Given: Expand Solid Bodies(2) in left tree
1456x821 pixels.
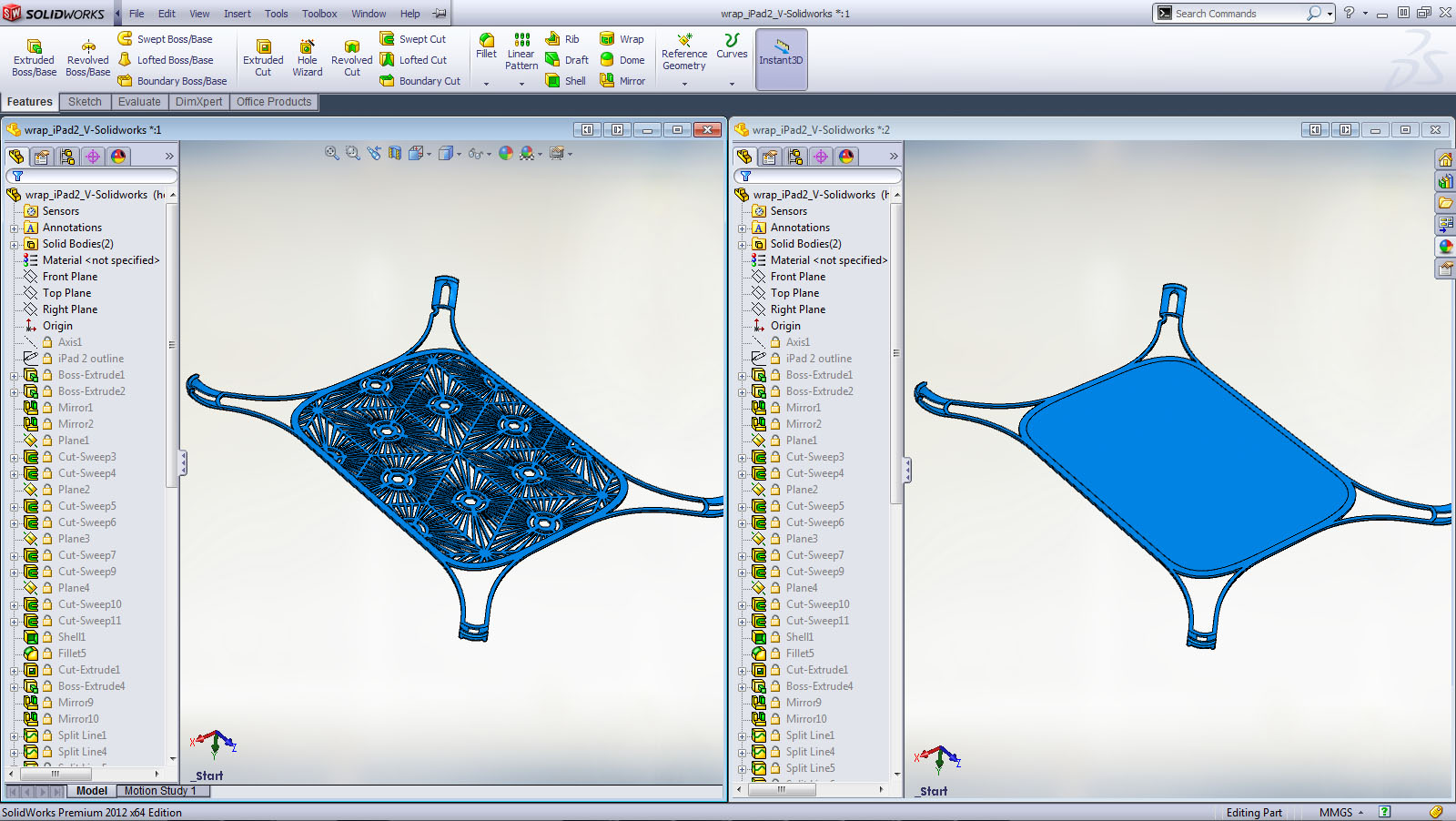Looking at the screenshot, I should 15,244.
